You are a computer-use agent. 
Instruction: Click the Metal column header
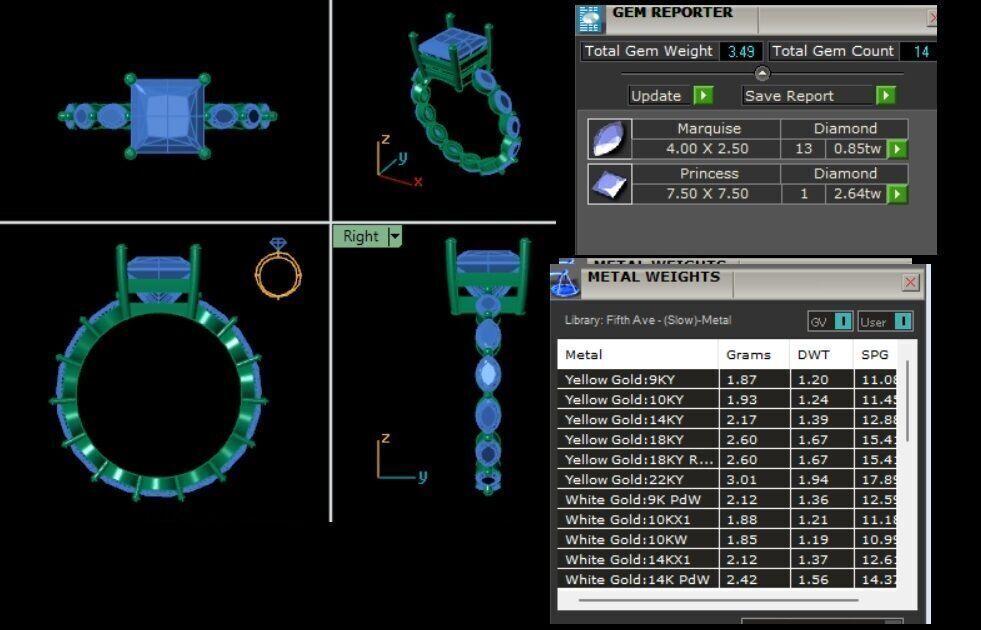pyautogui.click(x=638, y=355)
